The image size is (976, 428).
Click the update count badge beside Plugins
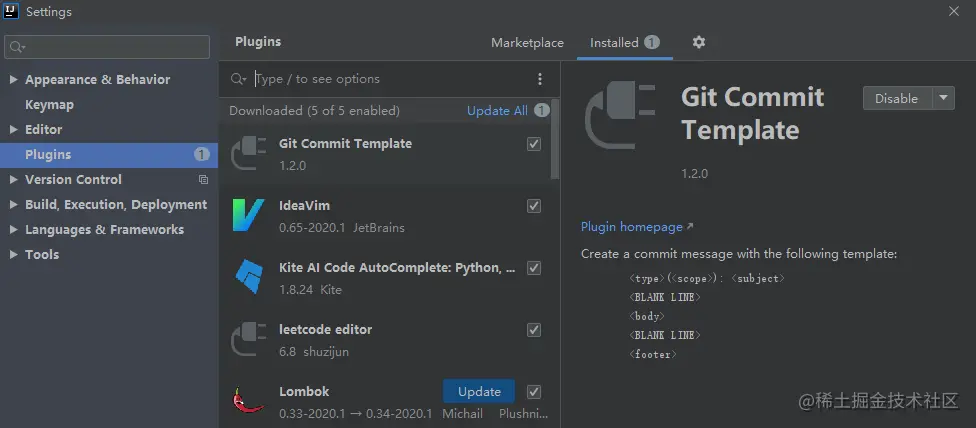coord(202,154)
